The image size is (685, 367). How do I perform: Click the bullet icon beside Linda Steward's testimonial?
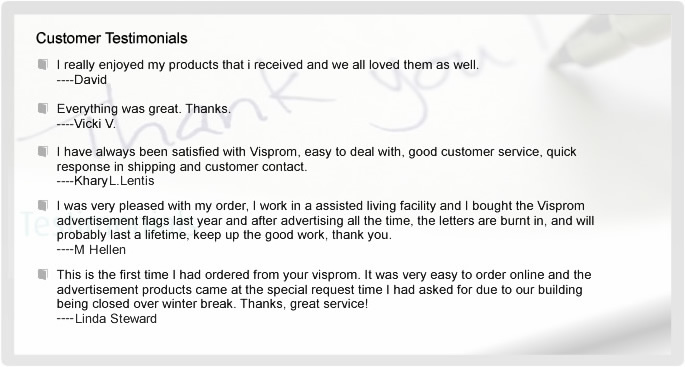tap(42, 274)
